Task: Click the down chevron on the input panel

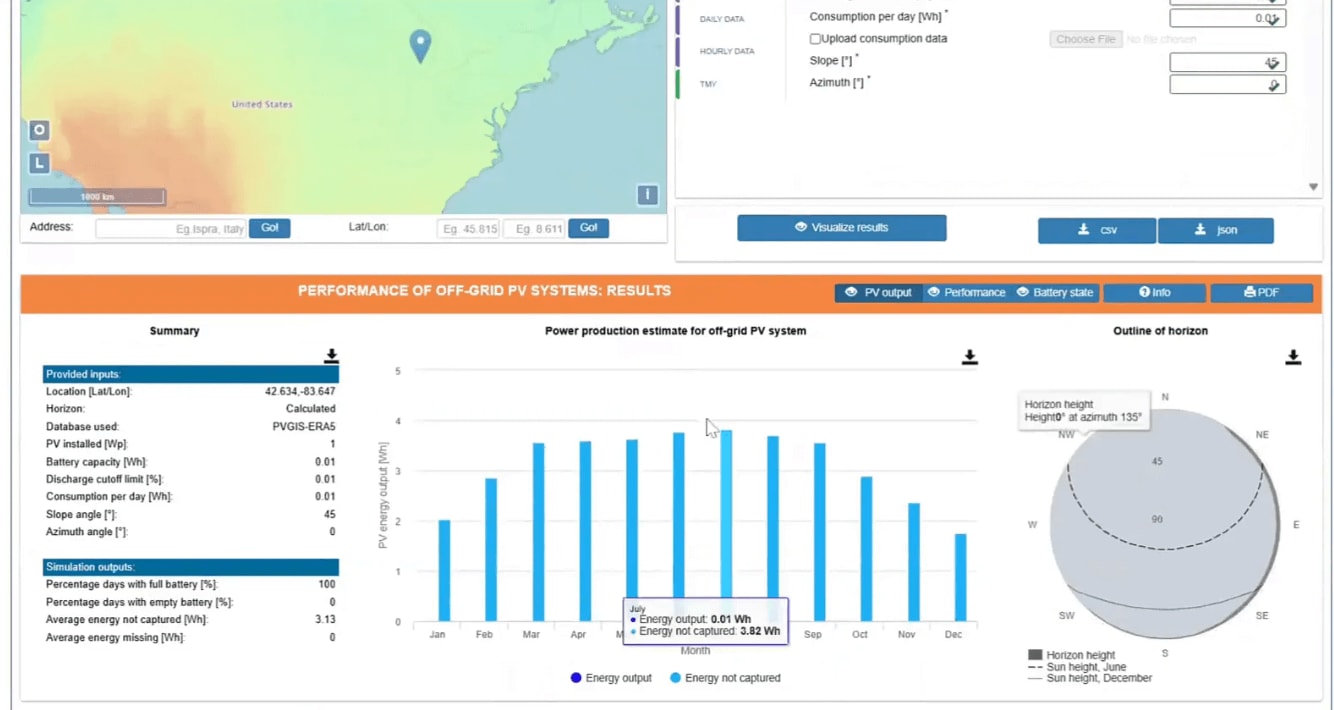Action: 1312,186
